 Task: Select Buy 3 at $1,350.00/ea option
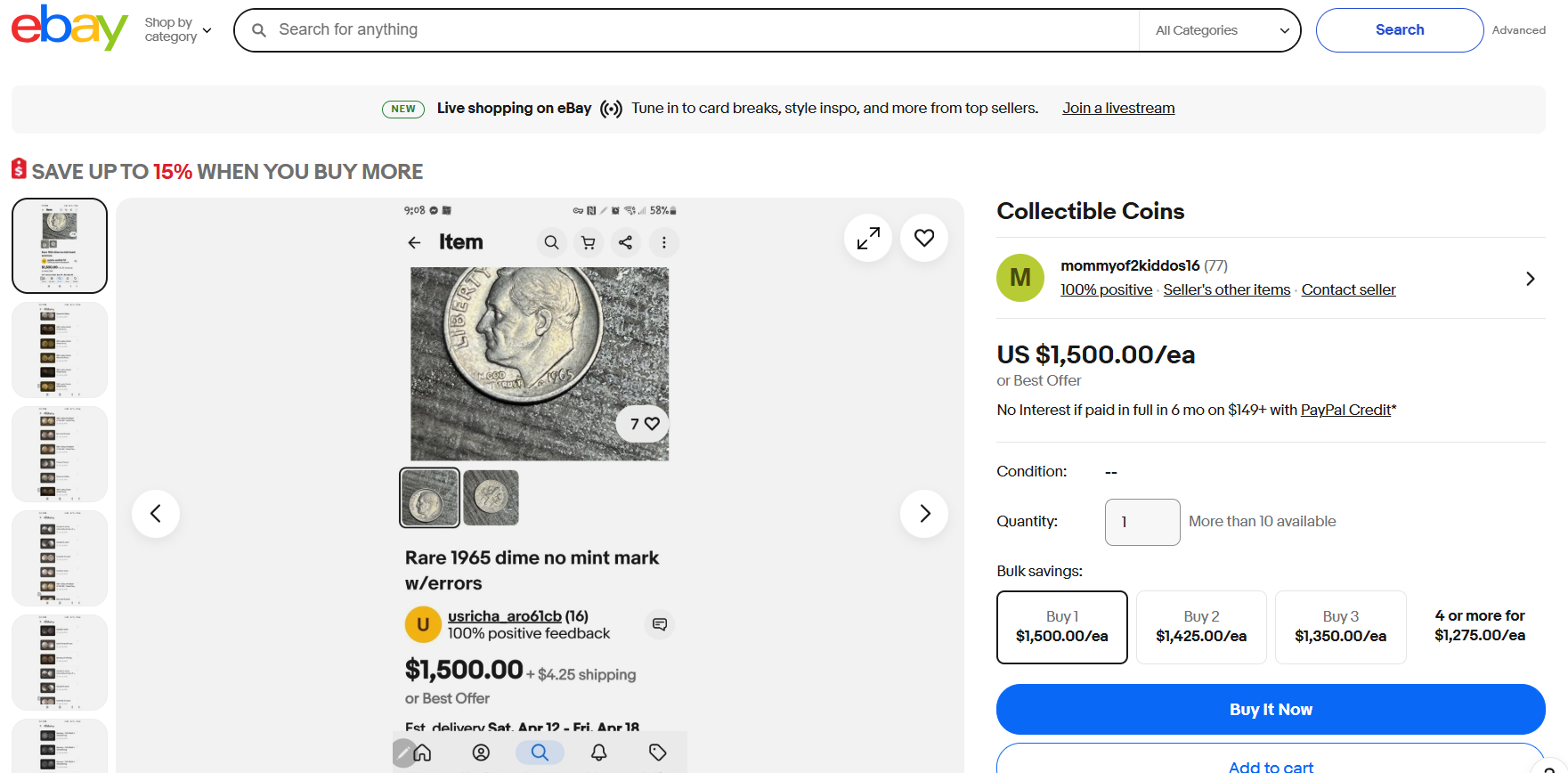pos(1340,627)
